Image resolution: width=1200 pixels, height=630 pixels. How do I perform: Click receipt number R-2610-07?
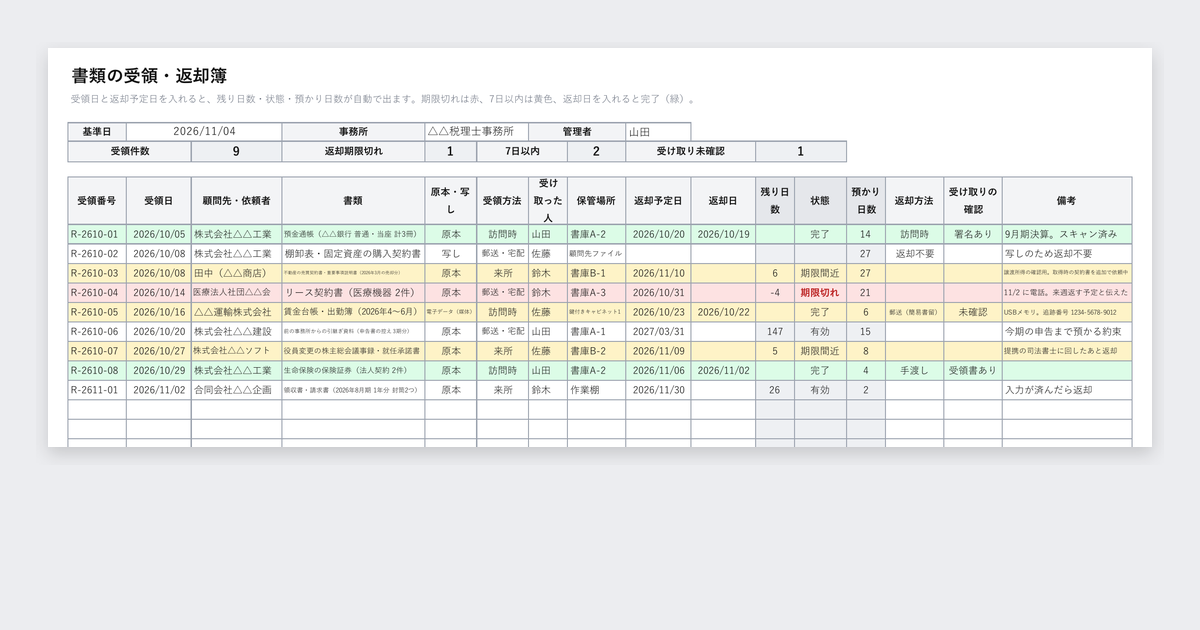tap(97, 351)
